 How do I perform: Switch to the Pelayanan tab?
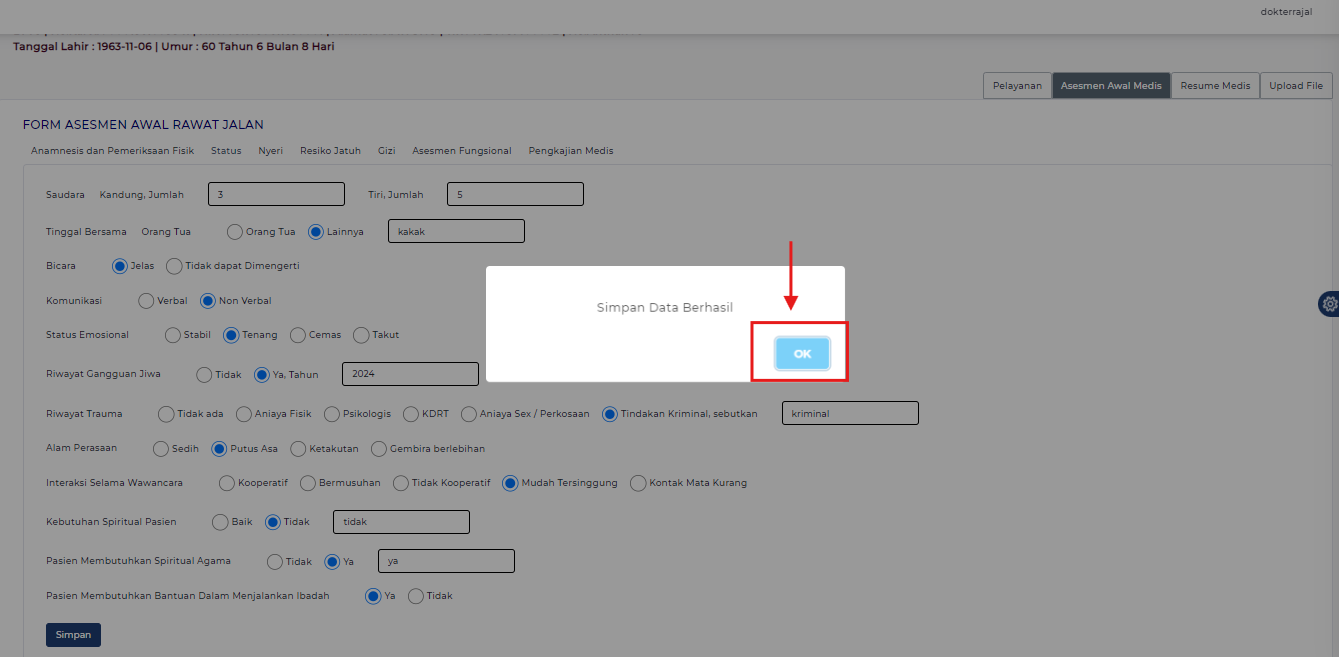point(1017,86)
